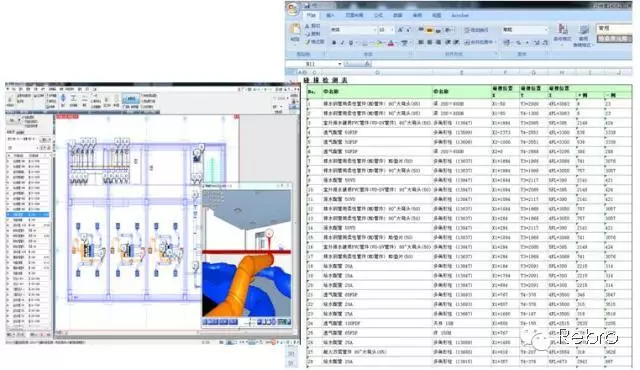Open the number format dropdown in Excel

546,30
